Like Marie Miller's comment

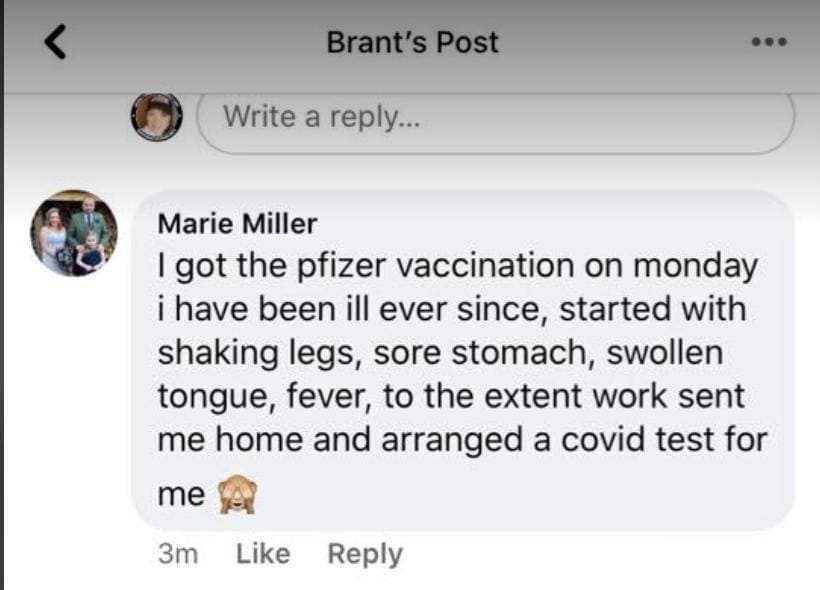[263, 554]
